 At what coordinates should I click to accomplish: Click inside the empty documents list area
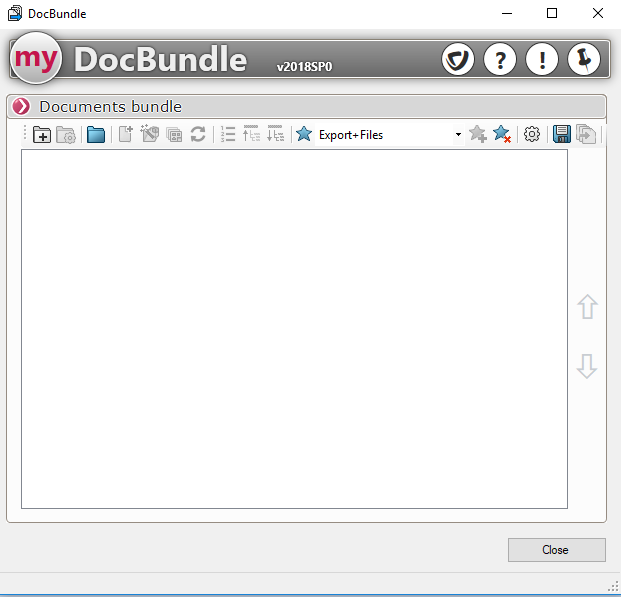294,328
